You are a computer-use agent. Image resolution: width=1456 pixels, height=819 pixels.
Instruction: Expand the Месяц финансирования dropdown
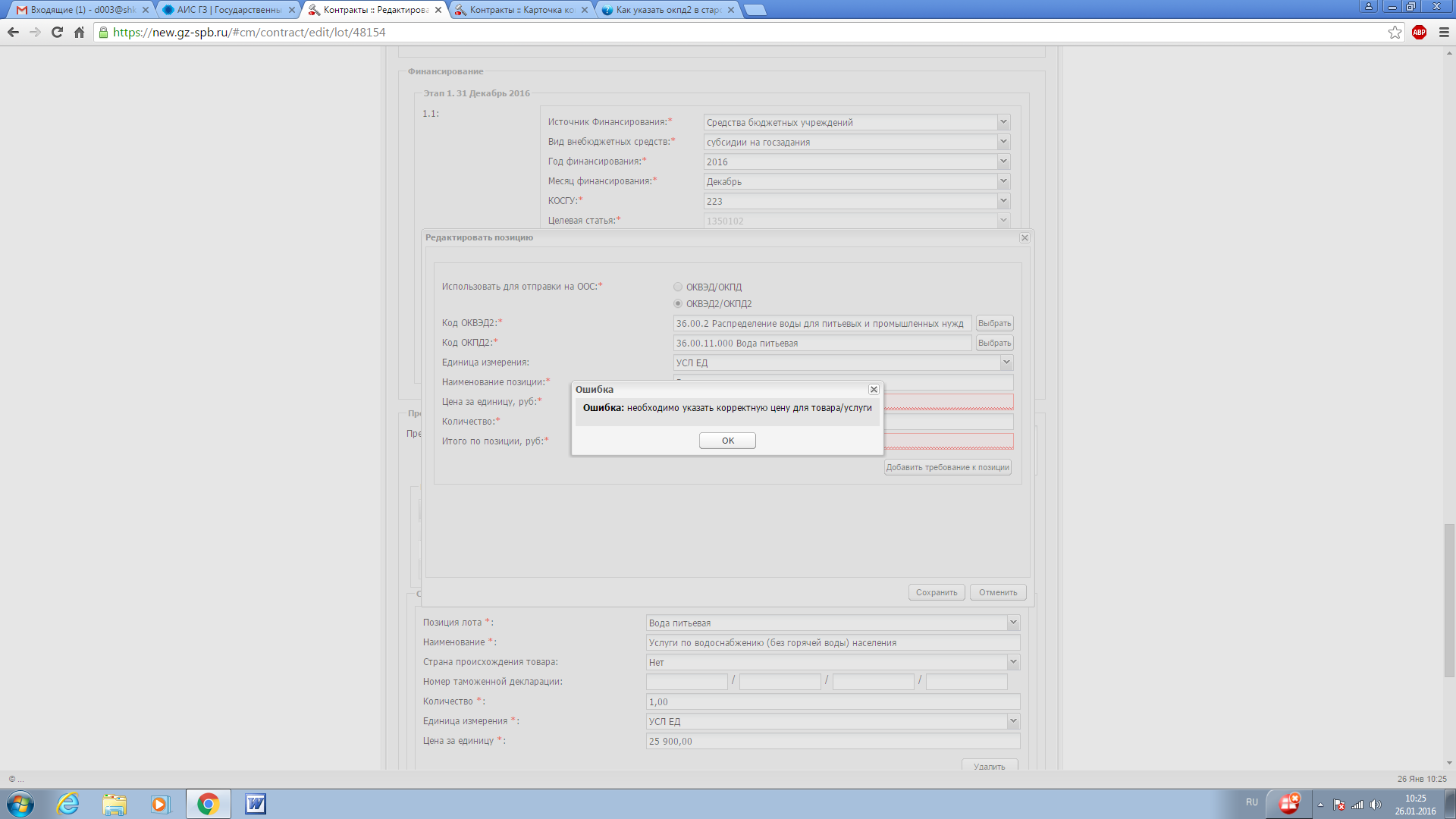[1003, 181]
